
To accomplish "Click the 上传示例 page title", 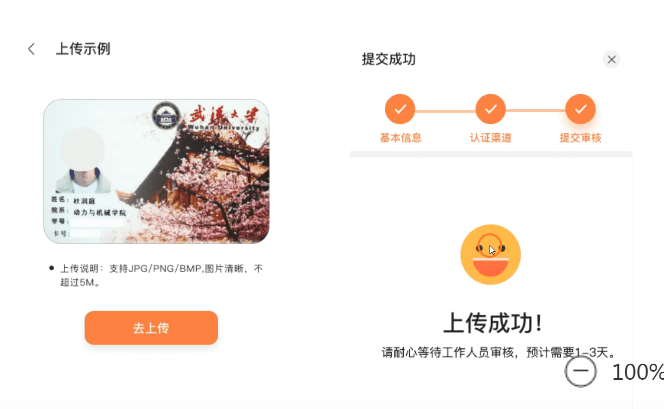I will coord(83,49).
